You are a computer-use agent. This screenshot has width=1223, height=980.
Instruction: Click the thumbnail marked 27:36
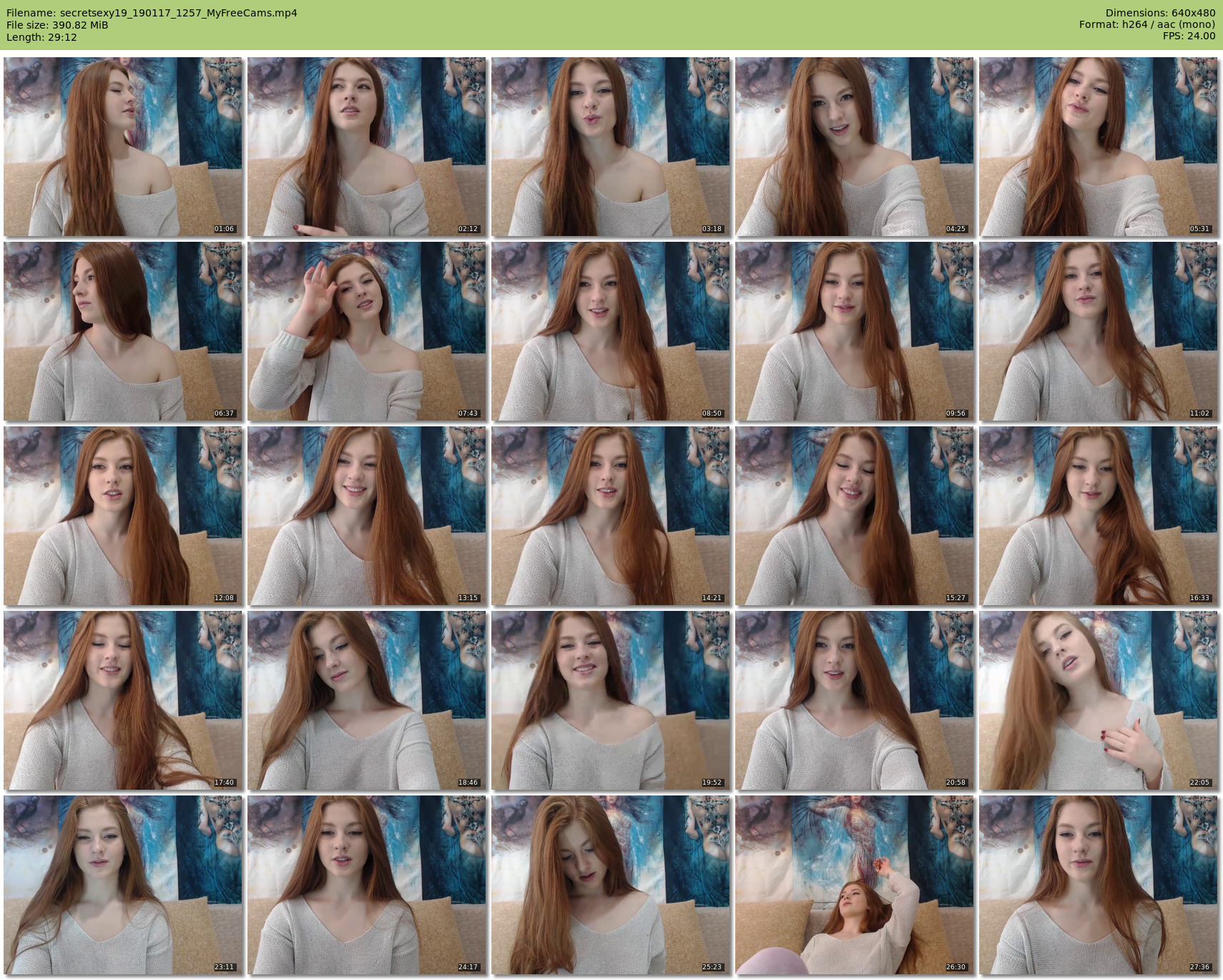point(1099,885)
